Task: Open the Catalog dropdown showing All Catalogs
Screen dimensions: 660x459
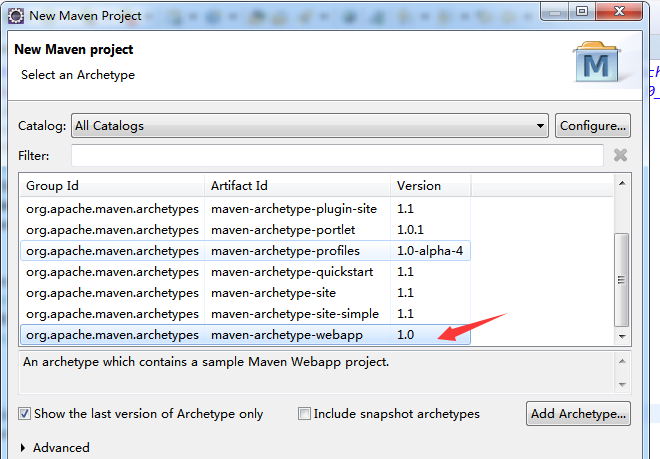Action: pos(309,125)
